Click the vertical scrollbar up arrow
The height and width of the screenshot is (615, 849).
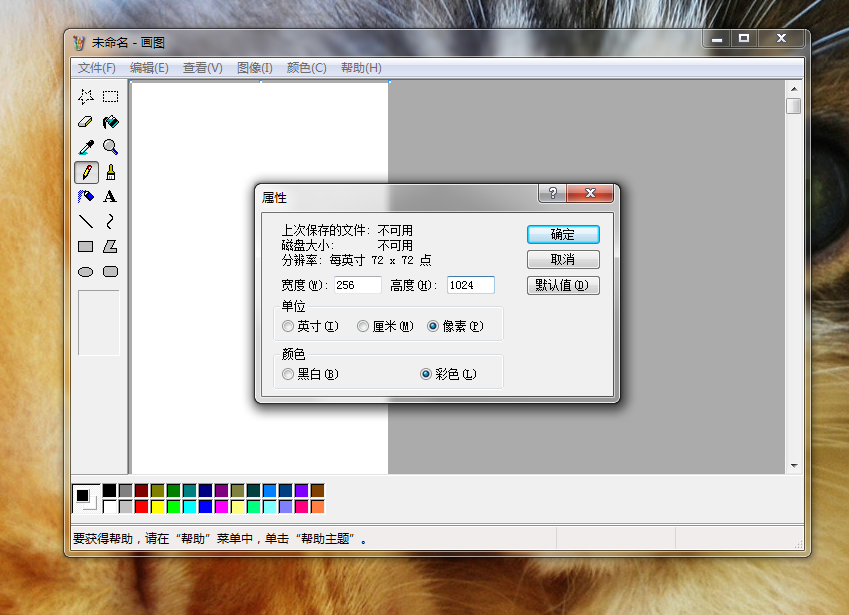coord(794,89)
